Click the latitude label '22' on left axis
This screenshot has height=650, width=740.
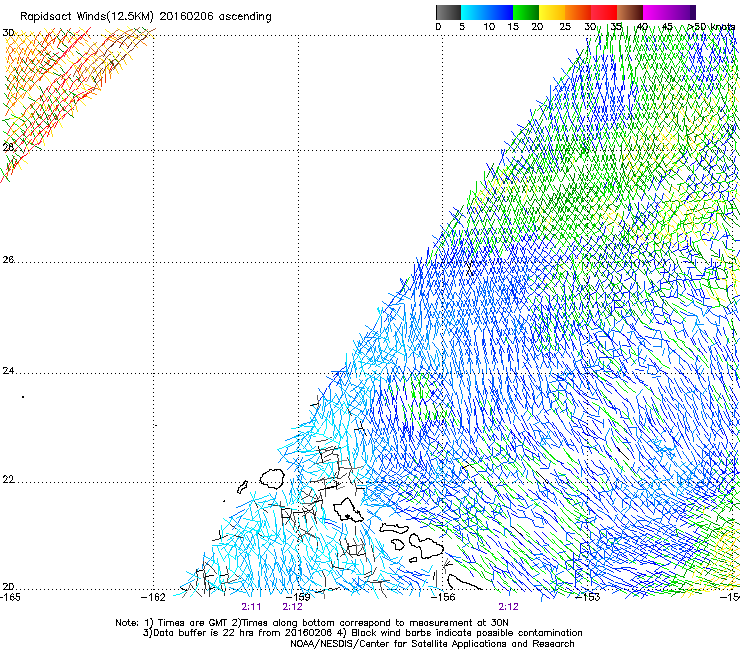pyautogui.click(x=8, y=479)
